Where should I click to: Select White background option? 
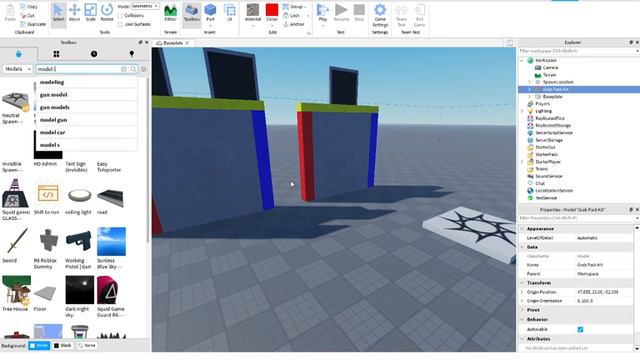coord(39,346)
